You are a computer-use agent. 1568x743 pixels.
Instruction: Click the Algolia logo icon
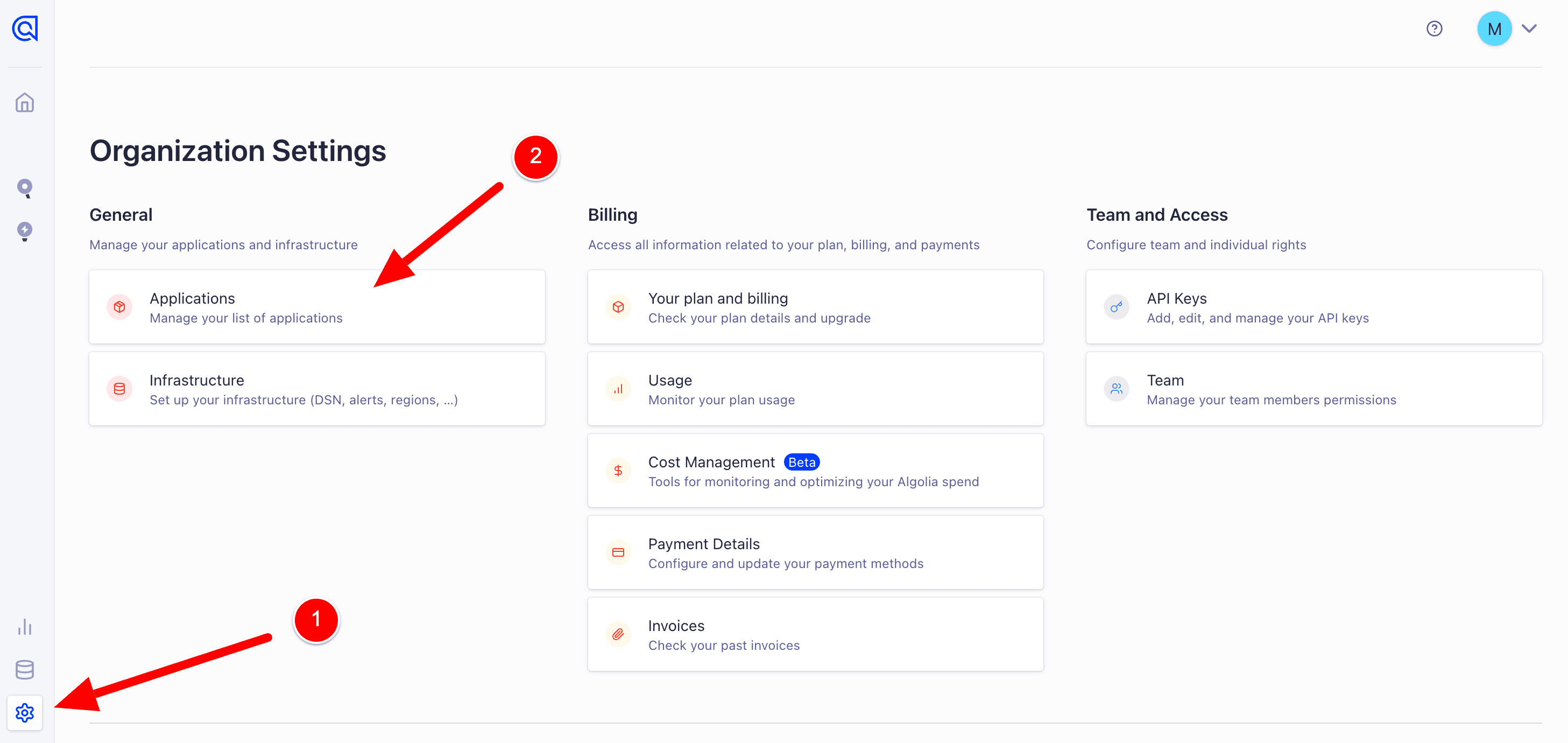25,29
